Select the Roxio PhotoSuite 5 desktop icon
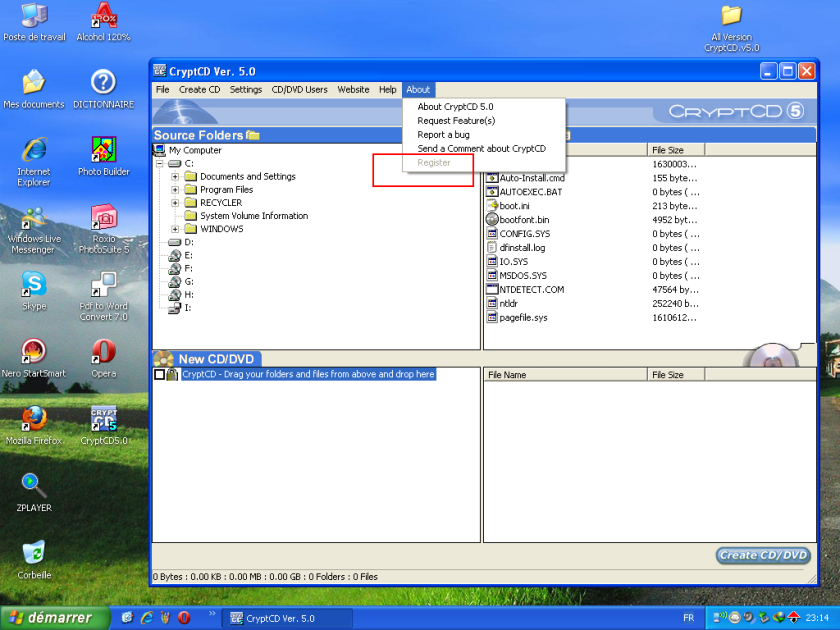The image size is (840, 630). 103,229
